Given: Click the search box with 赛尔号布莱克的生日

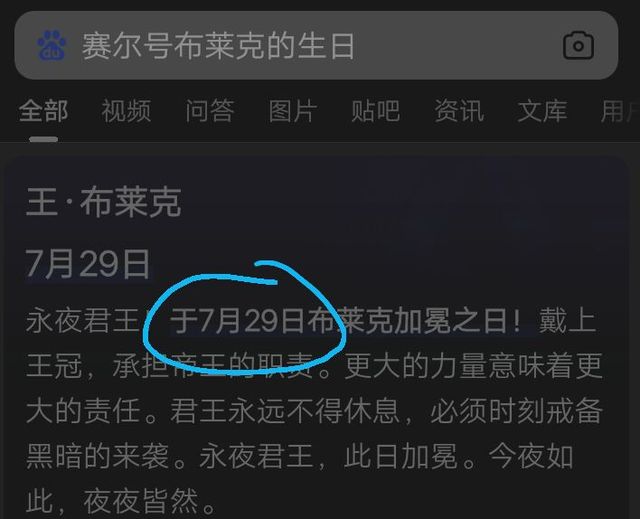Looking at the screenshot, I should click(316, 45).
